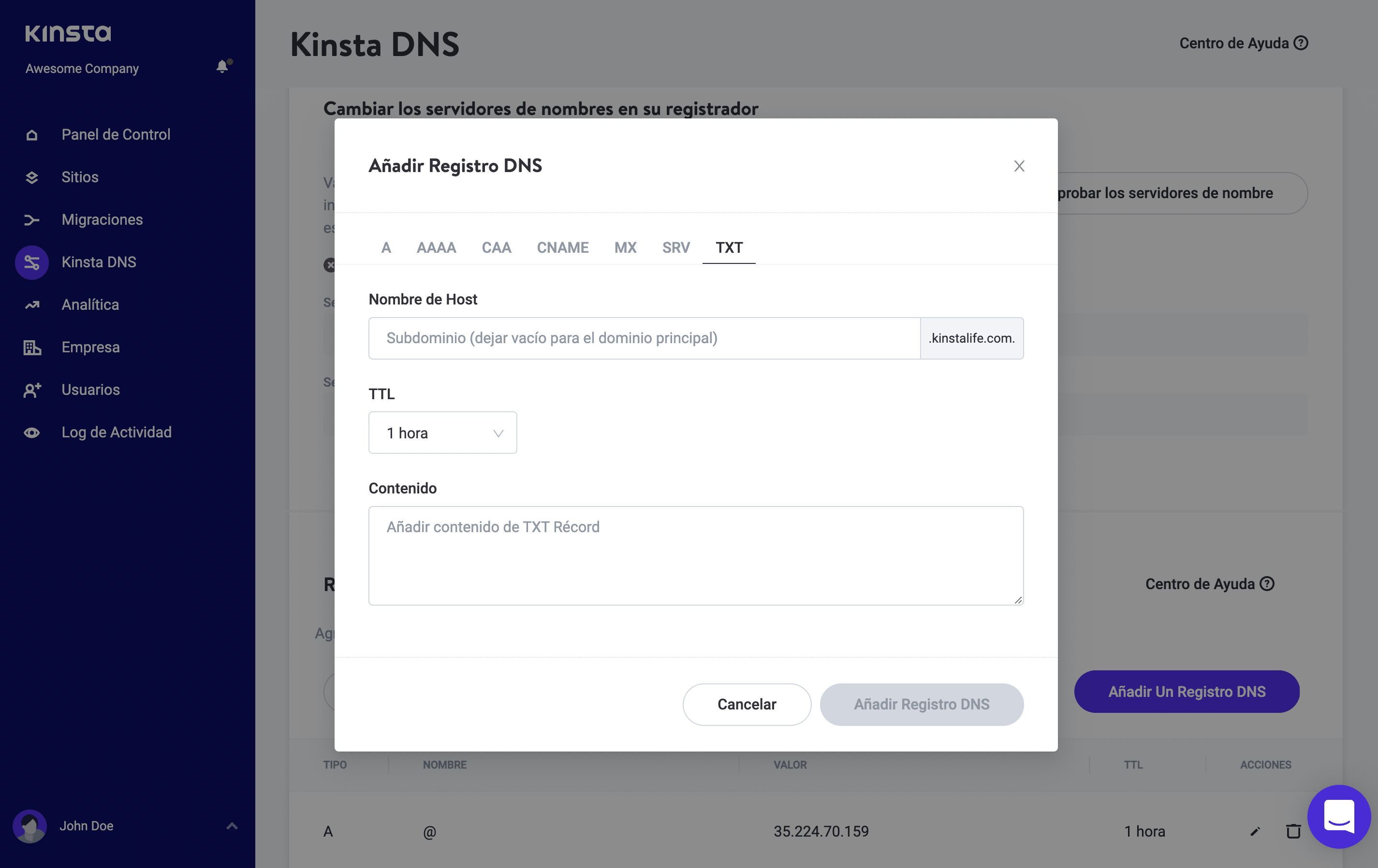
Task: Expand the John Doe user menu
Action: coord(232,825)
